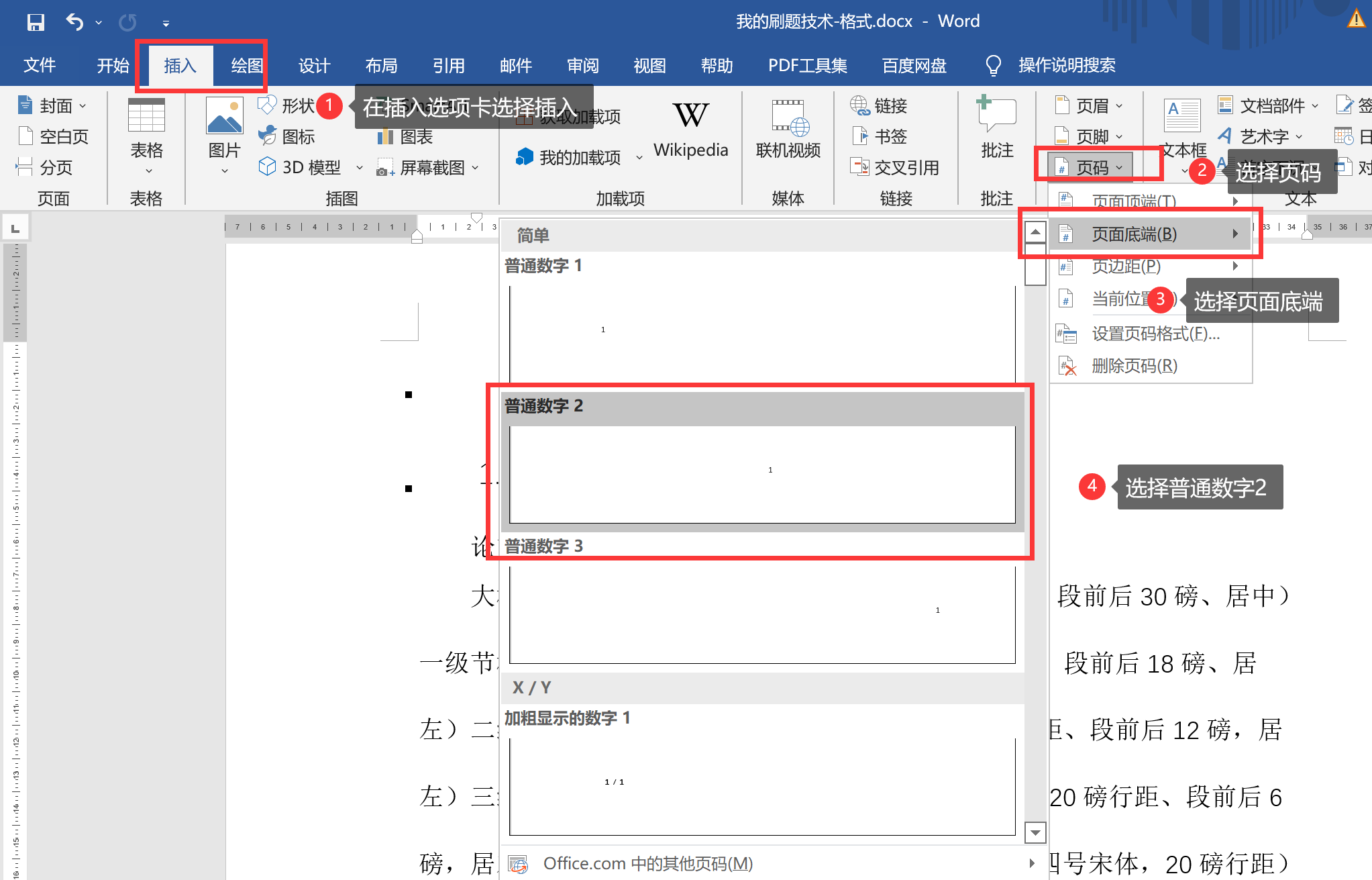Click the 图表 chart button
Viewport: 1372px width, 880px height.
pos(405,137)
